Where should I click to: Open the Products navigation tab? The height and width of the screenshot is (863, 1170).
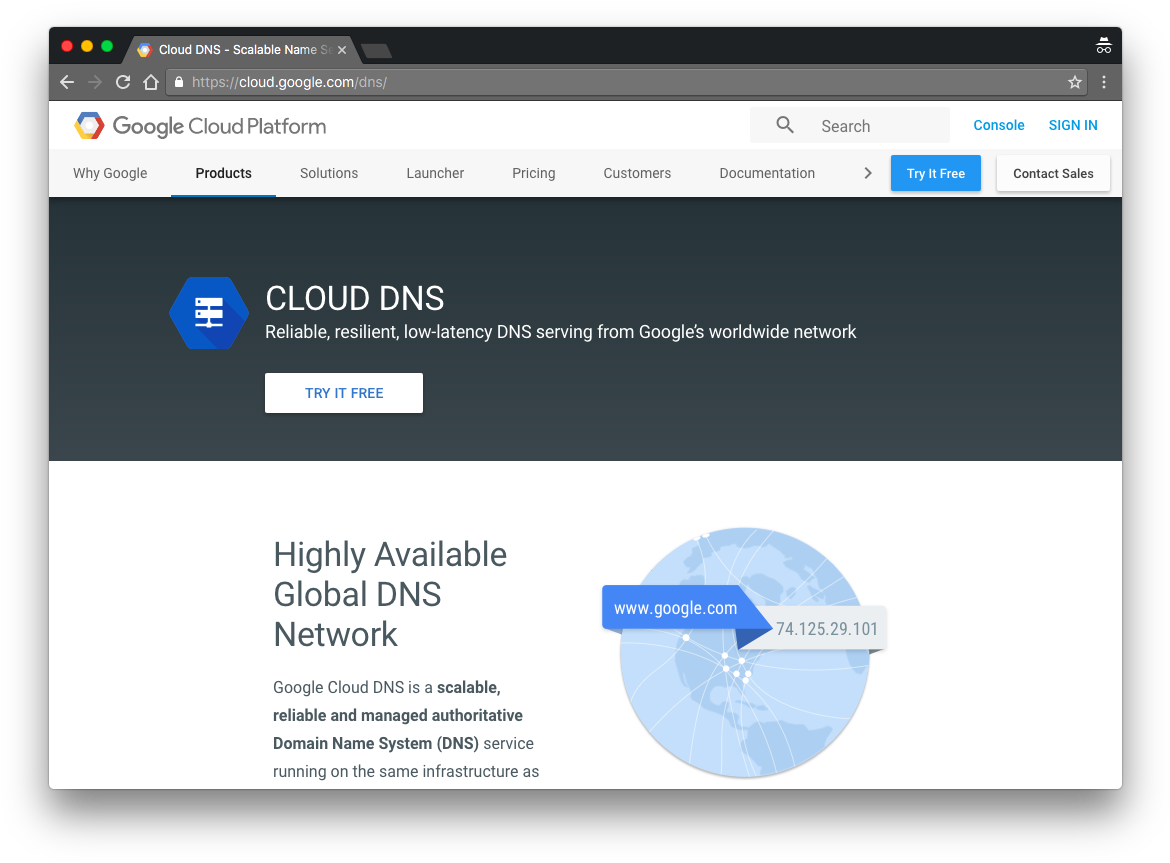click(x=223, y=173)
